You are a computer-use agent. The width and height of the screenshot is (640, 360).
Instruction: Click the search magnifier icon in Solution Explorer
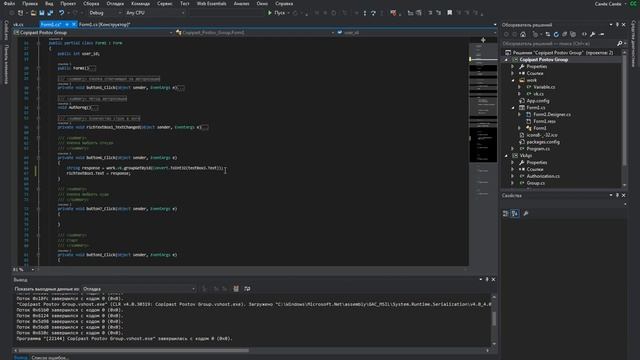[x=620, y=44]
